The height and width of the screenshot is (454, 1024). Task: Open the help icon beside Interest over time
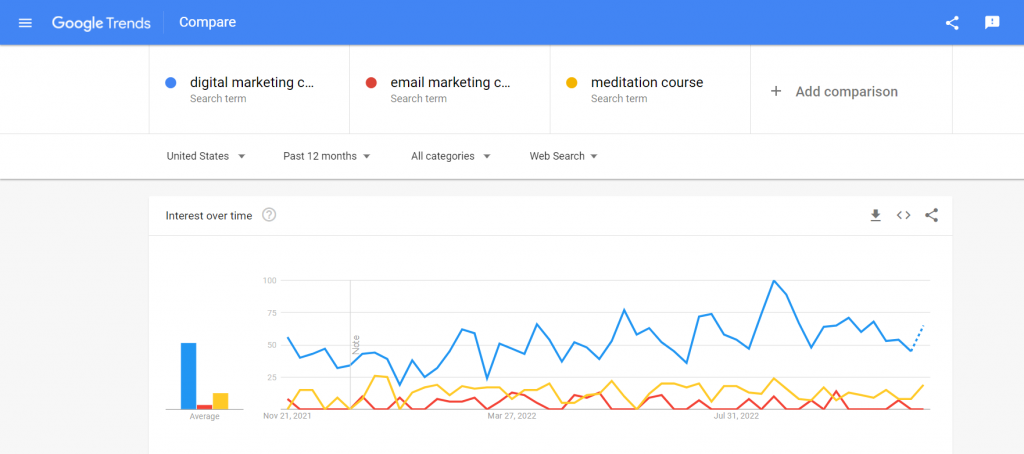click(269, 215)
